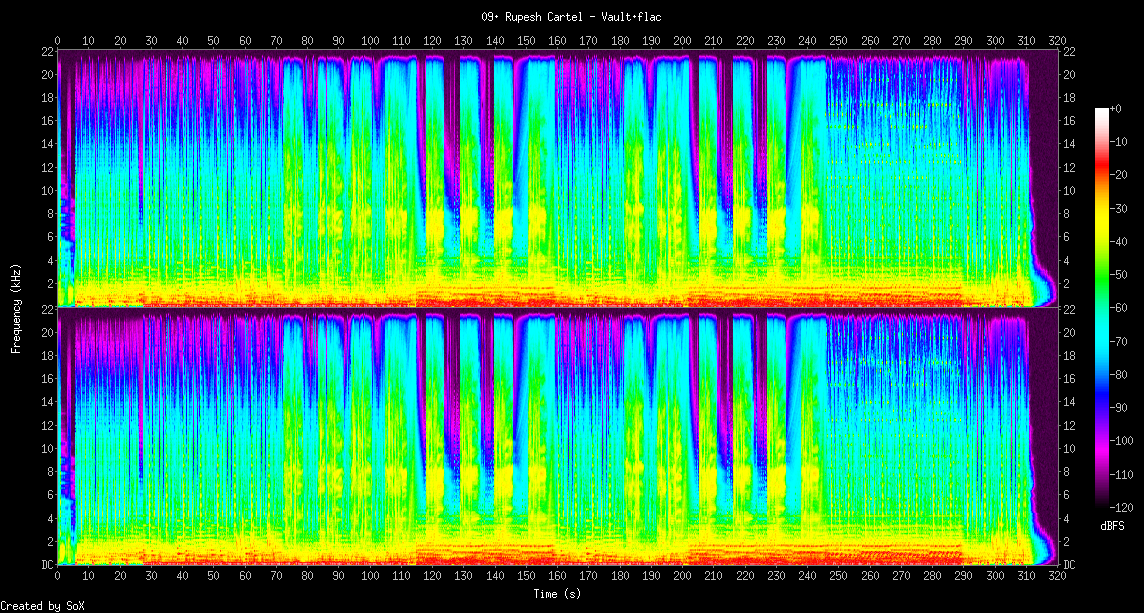Click the white top end of the color scale bar

coord(1102,112)
